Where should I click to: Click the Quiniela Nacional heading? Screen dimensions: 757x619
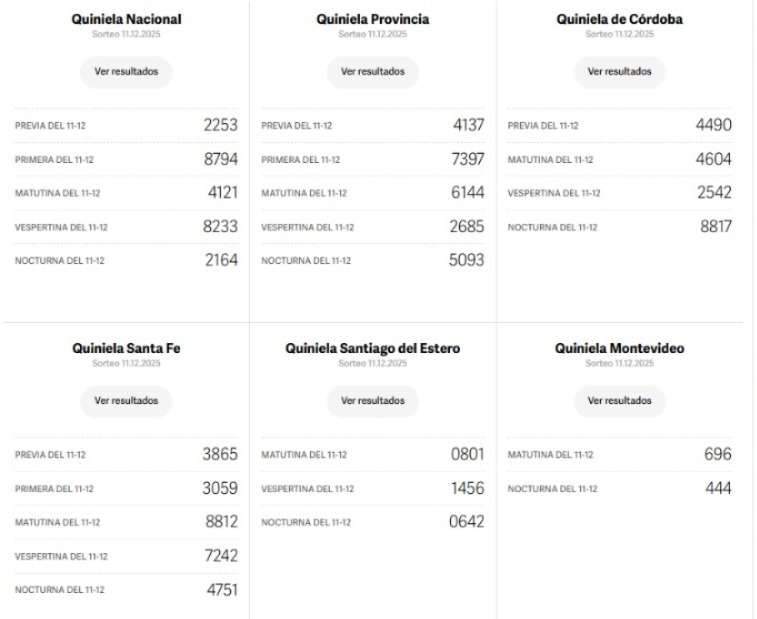(x=126, y=19)
